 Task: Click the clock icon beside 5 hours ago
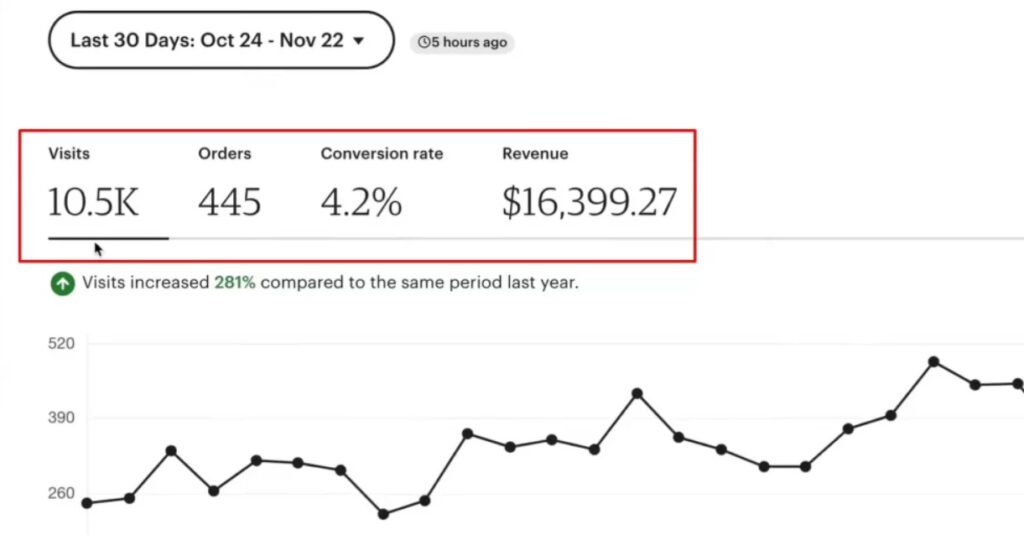point(424,43)
